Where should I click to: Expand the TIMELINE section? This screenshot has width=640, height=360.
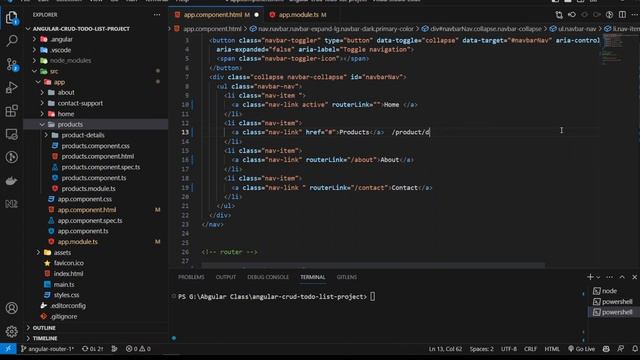coord(45,338)
